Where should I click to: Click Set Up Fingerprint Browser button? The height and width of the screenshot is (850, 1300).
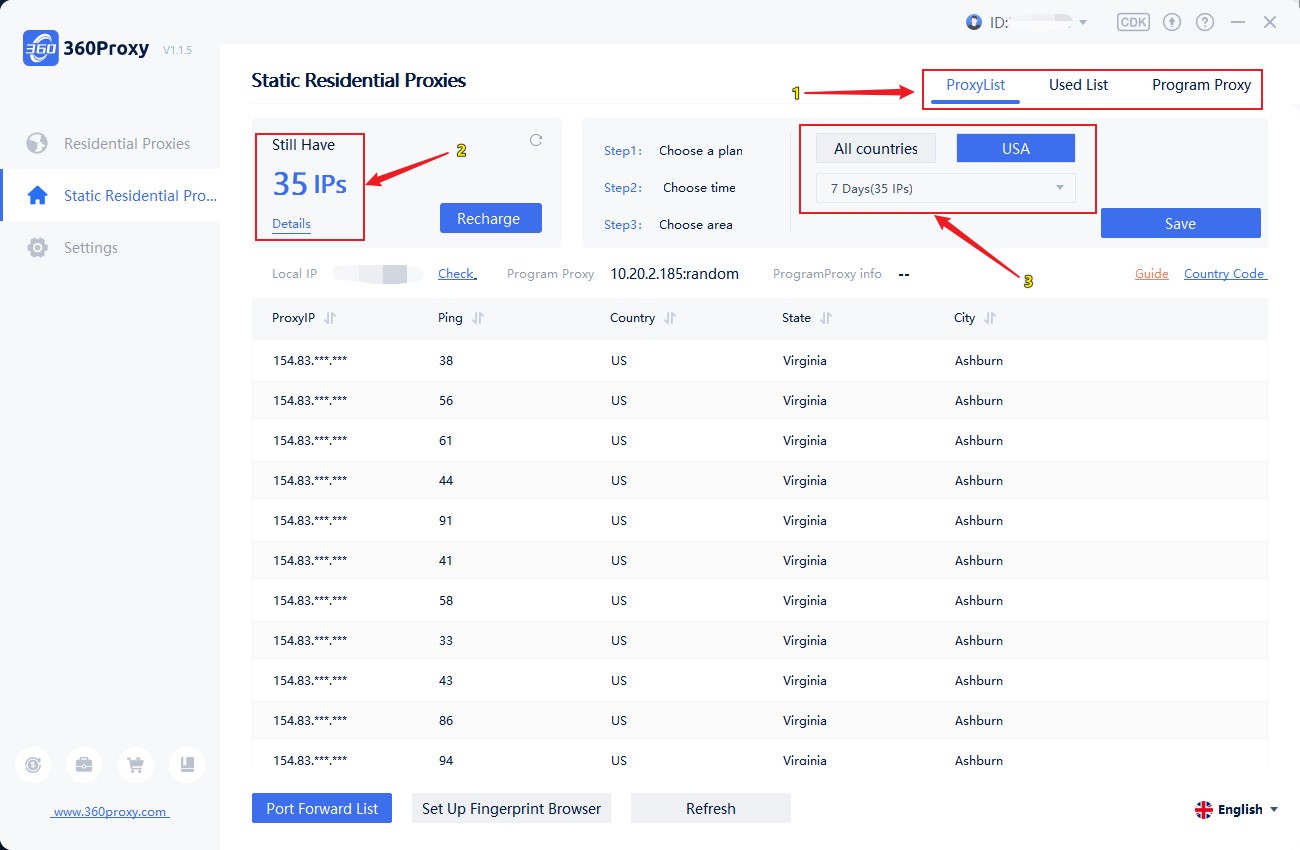(x=511, y=809)
